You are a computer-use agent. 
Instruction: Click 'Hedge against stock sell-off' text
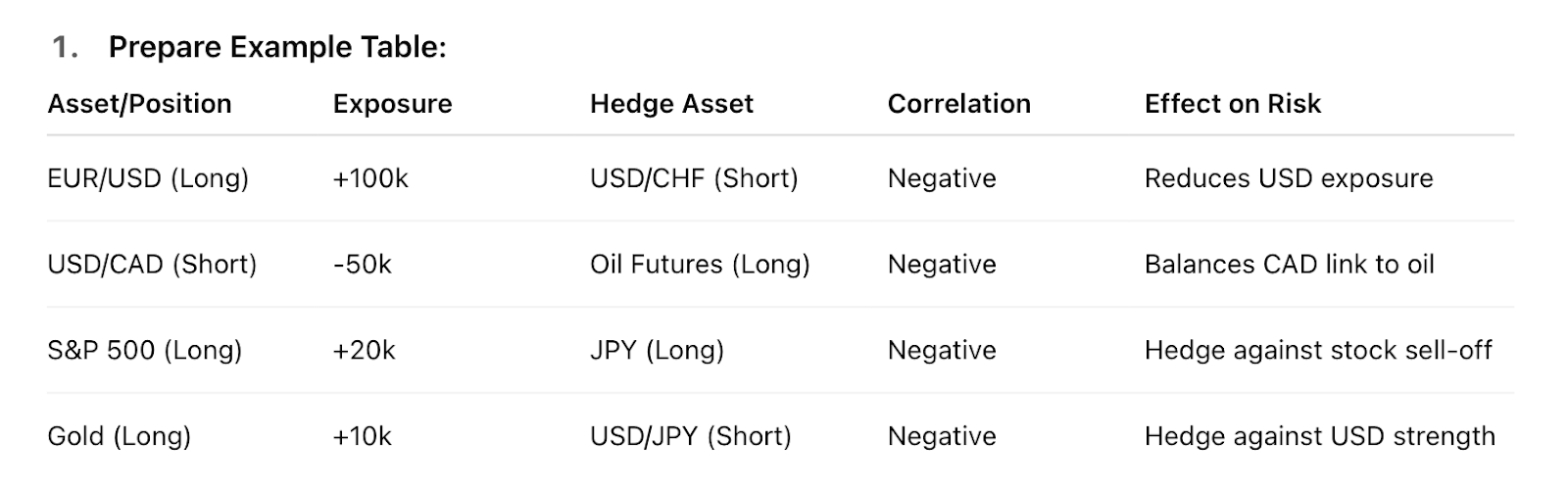(x=1318, y=351)
